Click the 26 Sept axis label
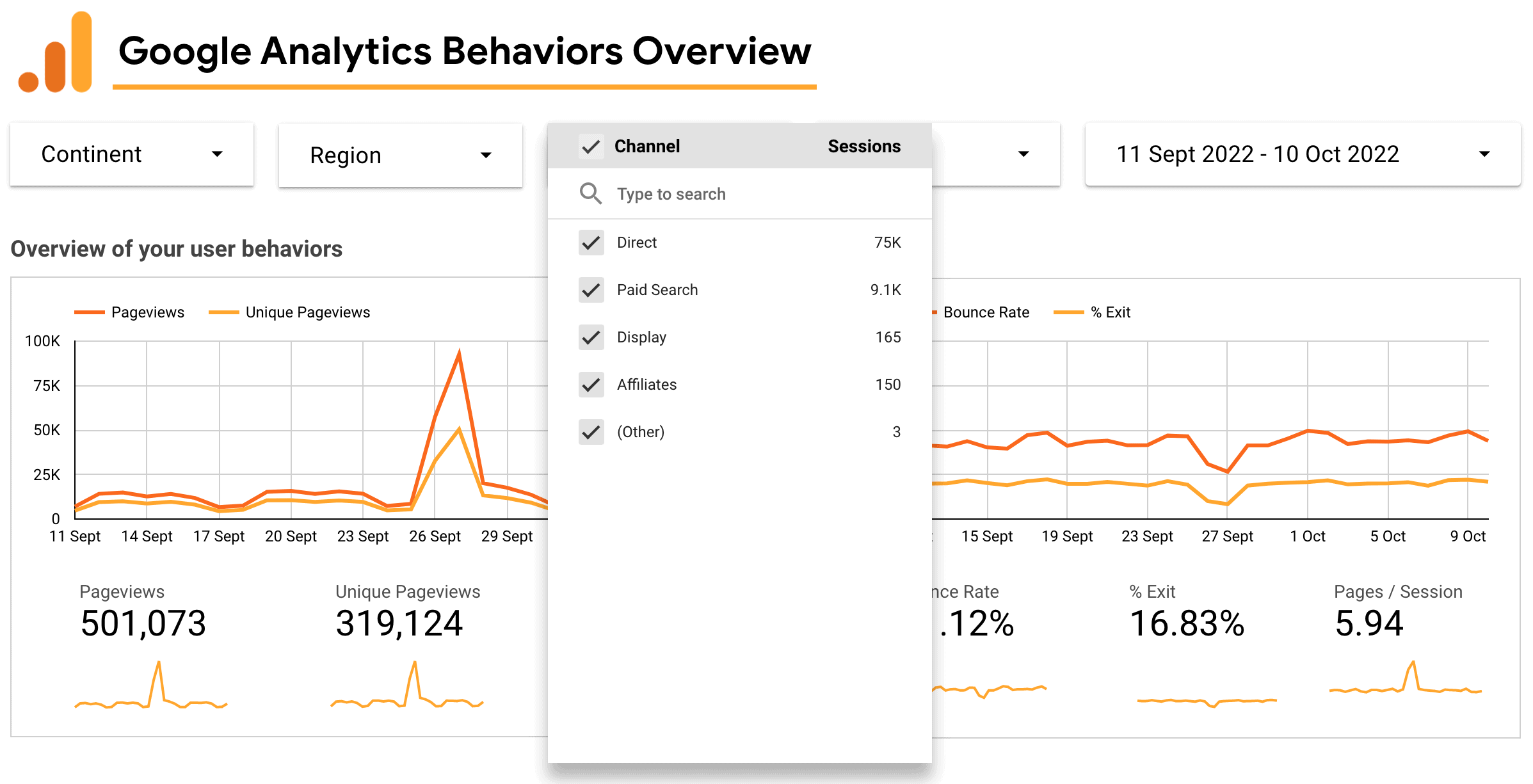 pos(435,536)
